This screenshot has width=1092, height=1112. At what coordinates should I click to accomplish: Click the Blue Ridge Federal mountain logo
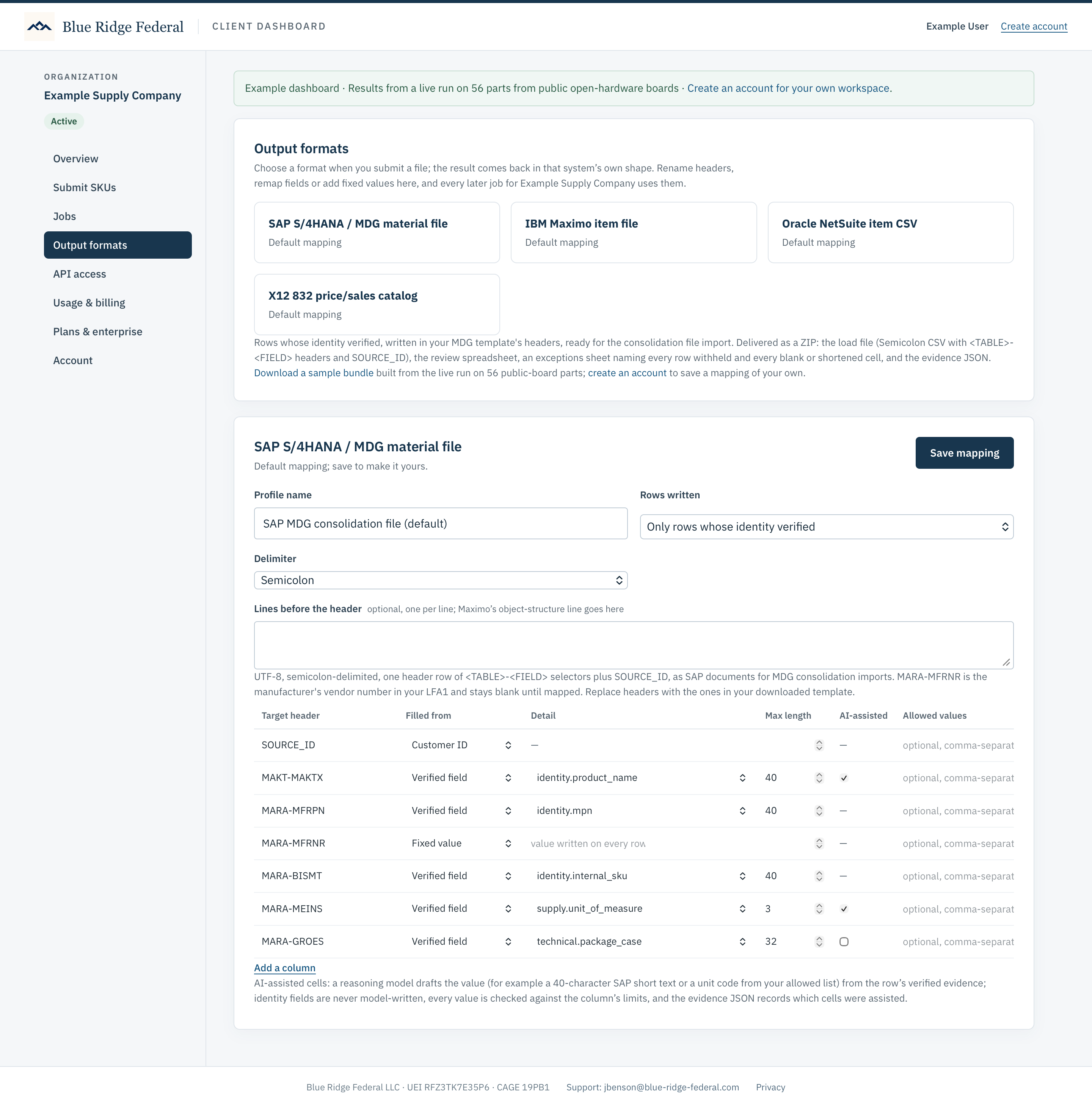pyautogui.click(x=39, y=27)
